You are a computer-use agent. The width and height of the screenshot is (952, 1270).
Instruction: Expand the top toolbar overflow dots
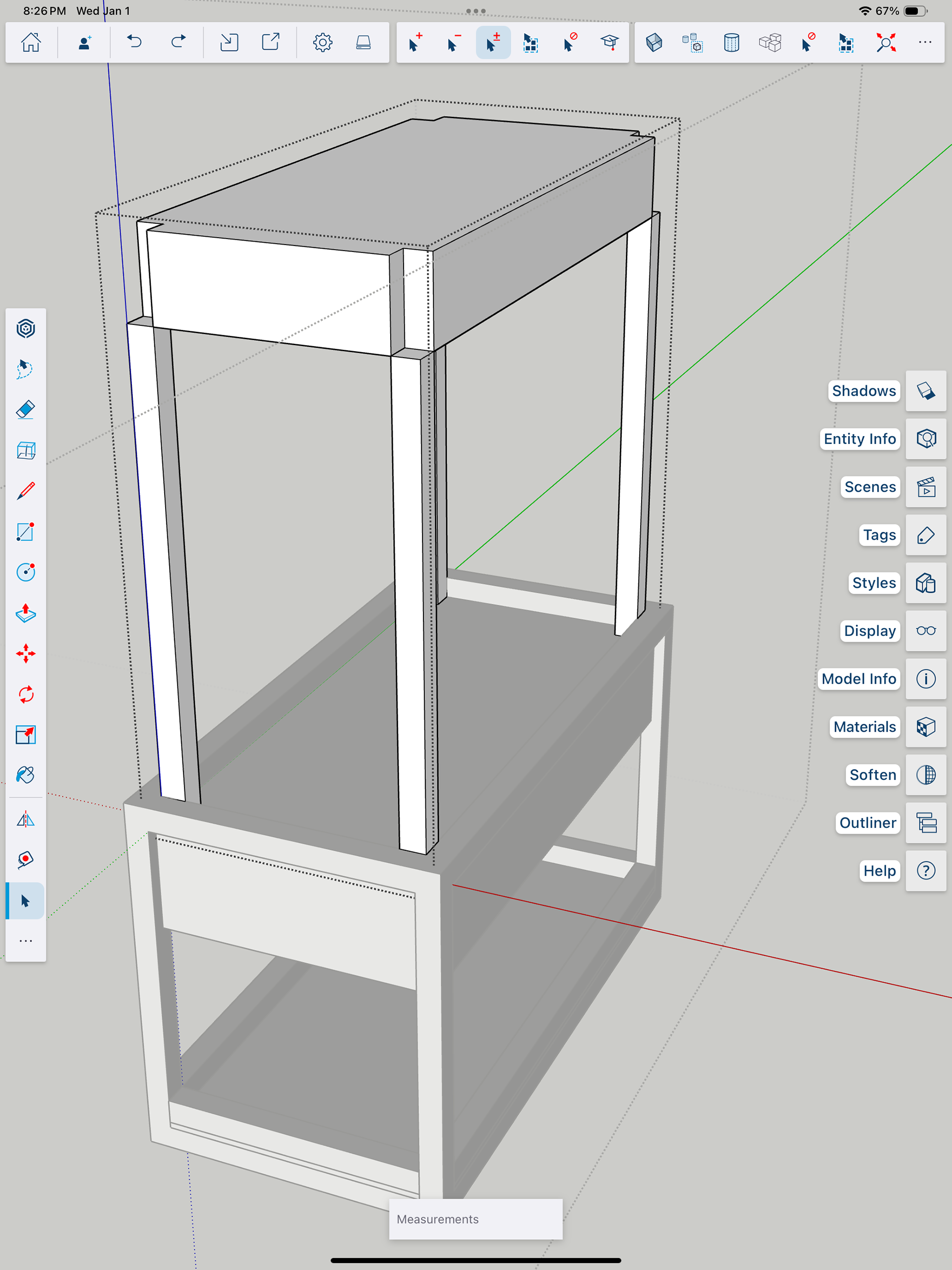click(x=924, y=43)
